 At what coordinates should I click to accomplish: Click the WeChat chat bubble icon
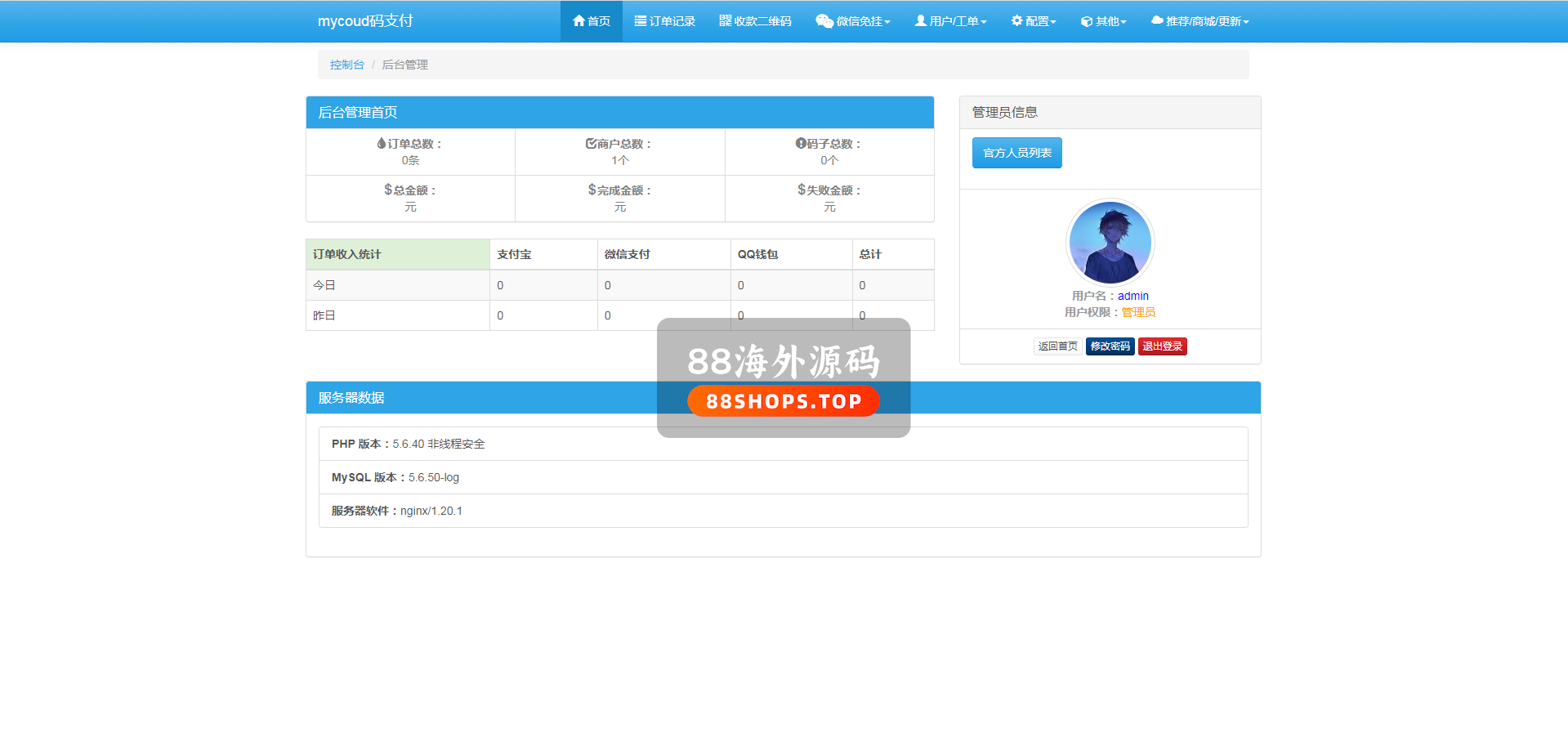click(824, 21)
